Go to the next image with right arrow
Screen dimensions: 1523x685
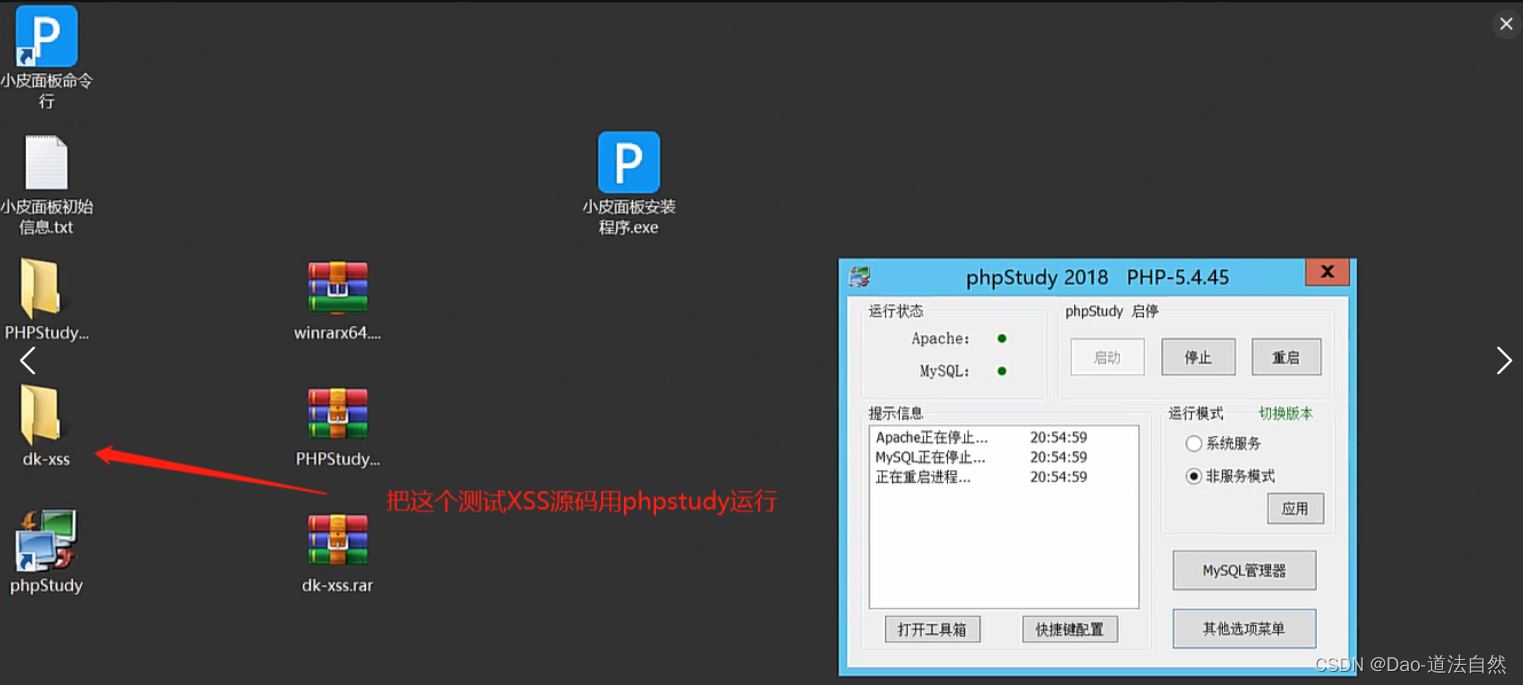(x=1504, y=361)
